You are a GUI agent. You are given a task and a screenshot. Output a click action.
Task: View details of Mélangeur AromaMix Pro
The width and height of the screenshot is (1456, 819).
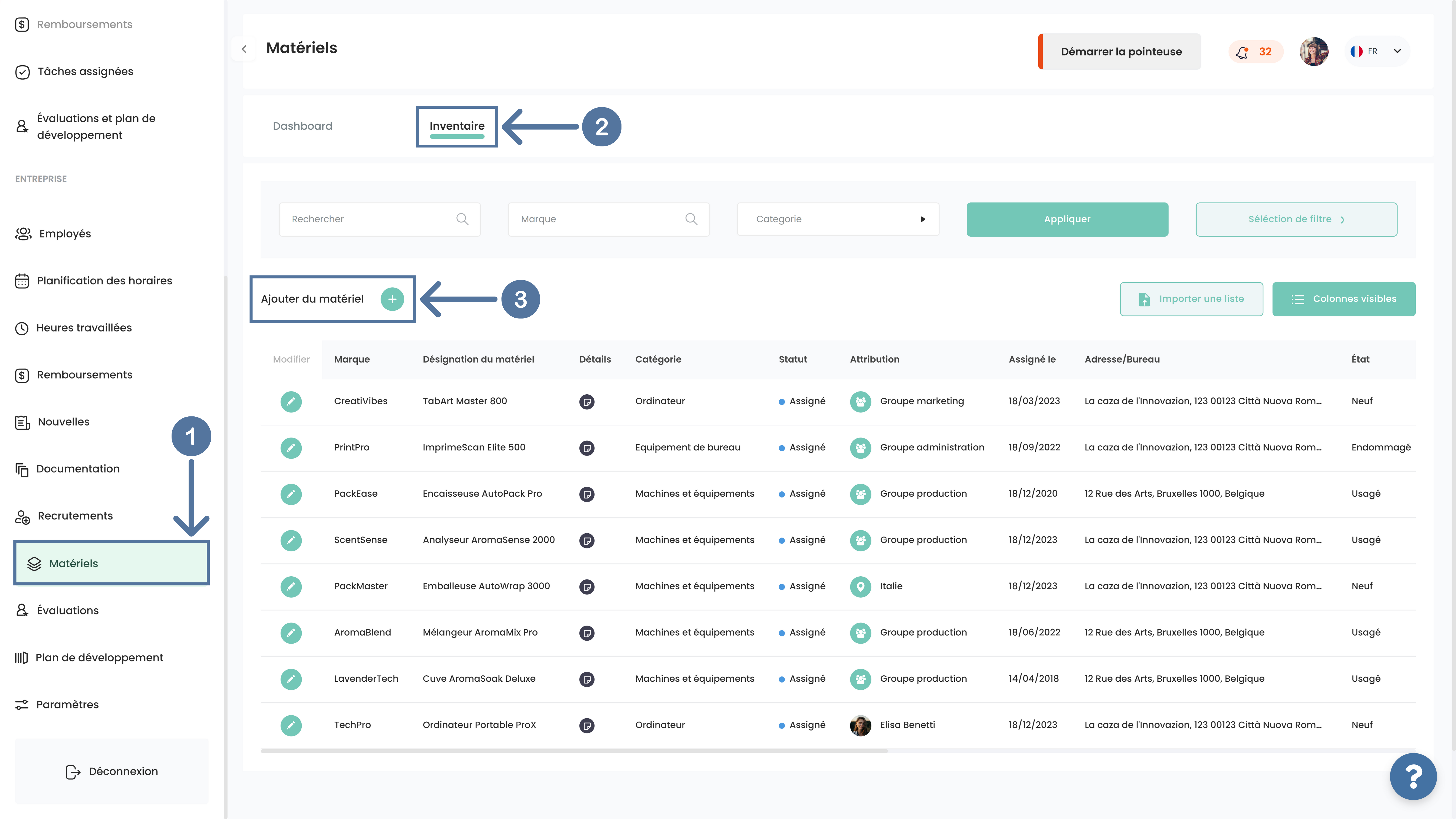click(x=587, y=633)
